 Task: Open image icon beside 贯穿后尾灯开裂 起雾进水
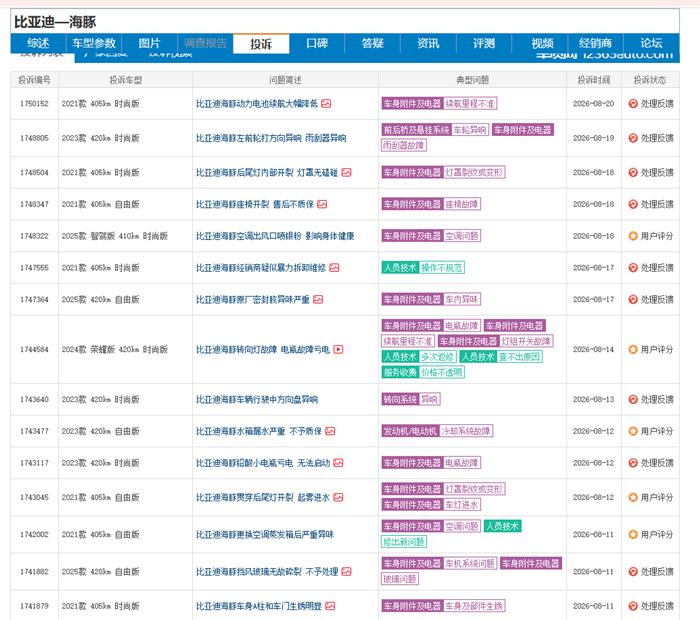click(x=338, y=497)
